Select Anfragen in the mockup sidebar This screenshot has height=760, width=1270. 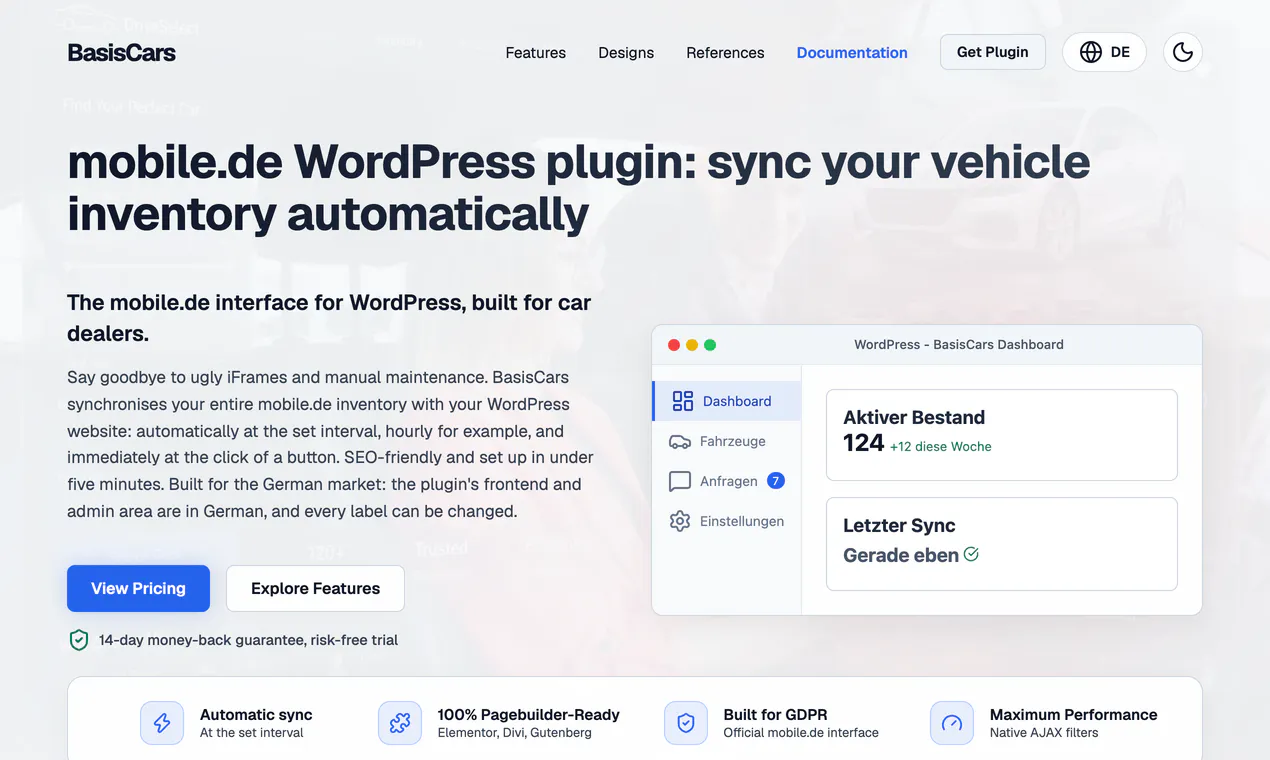pyautogui.click(x=727, y=481)
